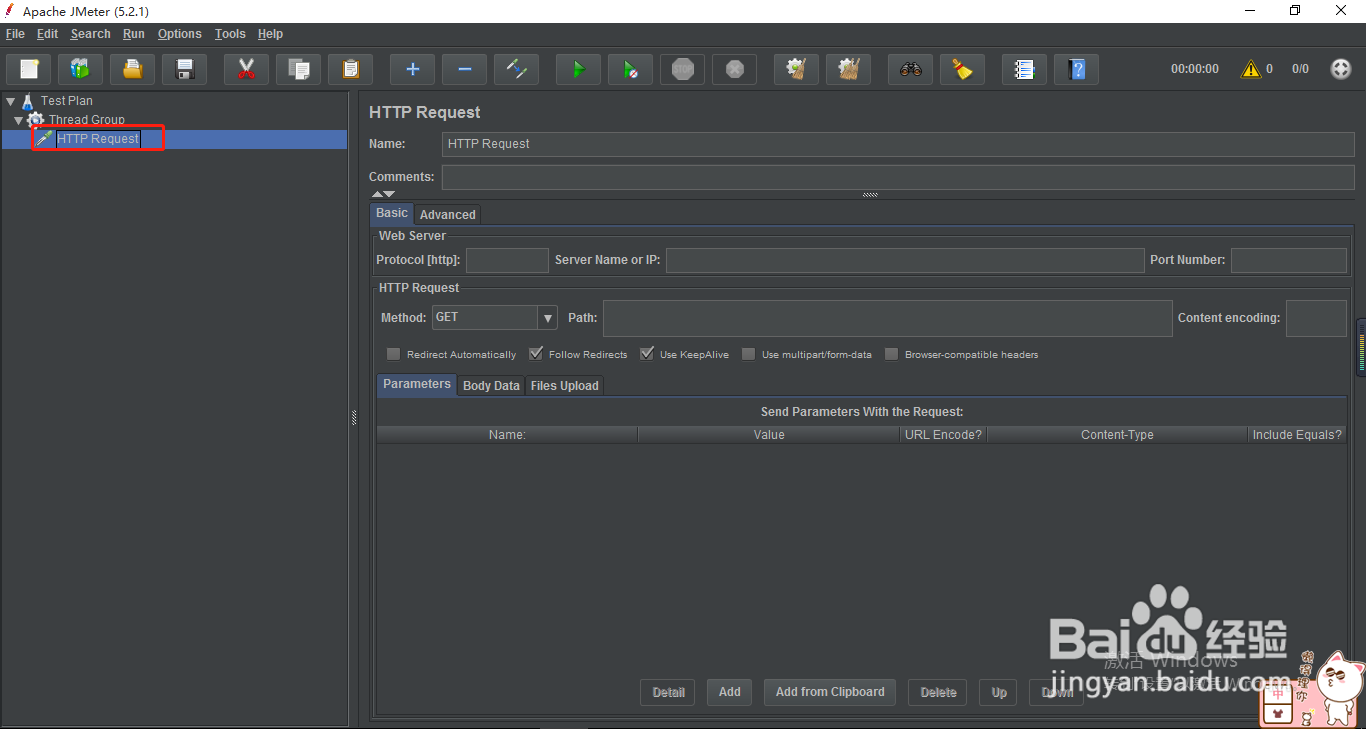The height and width of the screenshot is (729, 1366).
Task: Click the Cut scissors icon
Action: coord(247,69)
